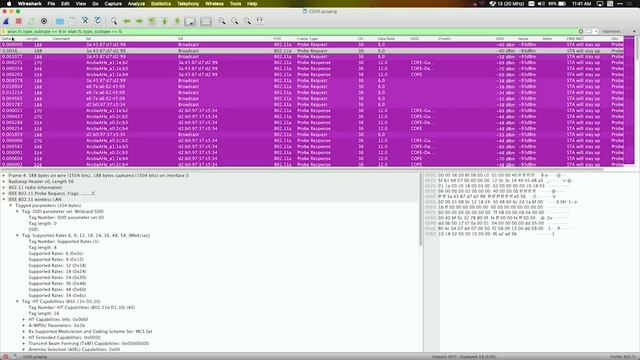Expand the A-MPDU Parameters node
This screenshot has height=360, width=640.
click(x=24, y=325)
